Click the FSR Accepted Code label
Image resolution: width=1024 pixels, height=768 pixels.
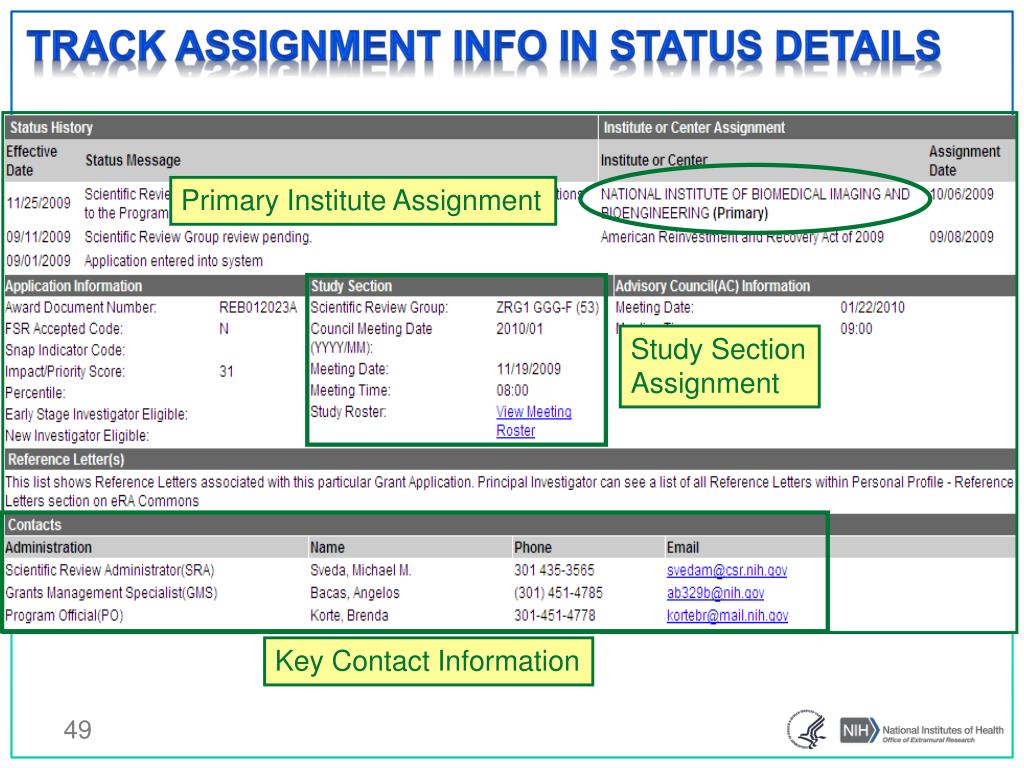point(64,328)
